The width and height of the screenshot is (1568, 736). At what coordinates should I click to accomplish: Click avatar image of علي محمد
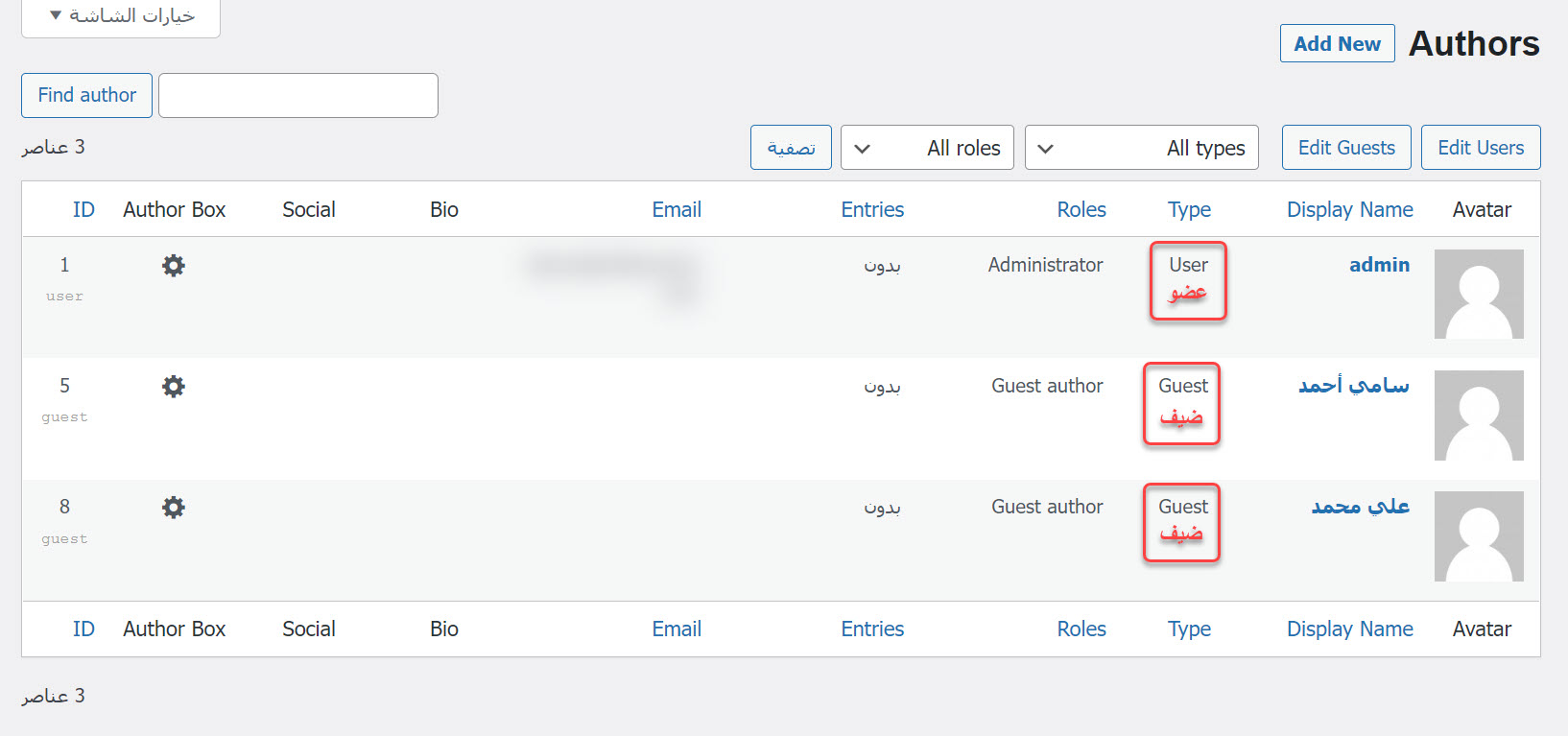click(x=1478, y=536)
